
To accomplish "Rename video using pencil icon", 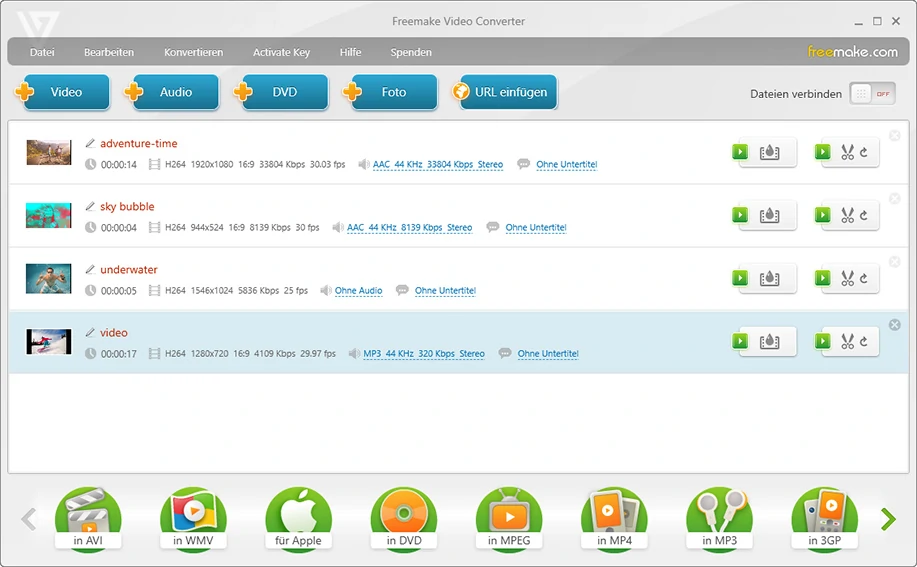I will (90, 333).
